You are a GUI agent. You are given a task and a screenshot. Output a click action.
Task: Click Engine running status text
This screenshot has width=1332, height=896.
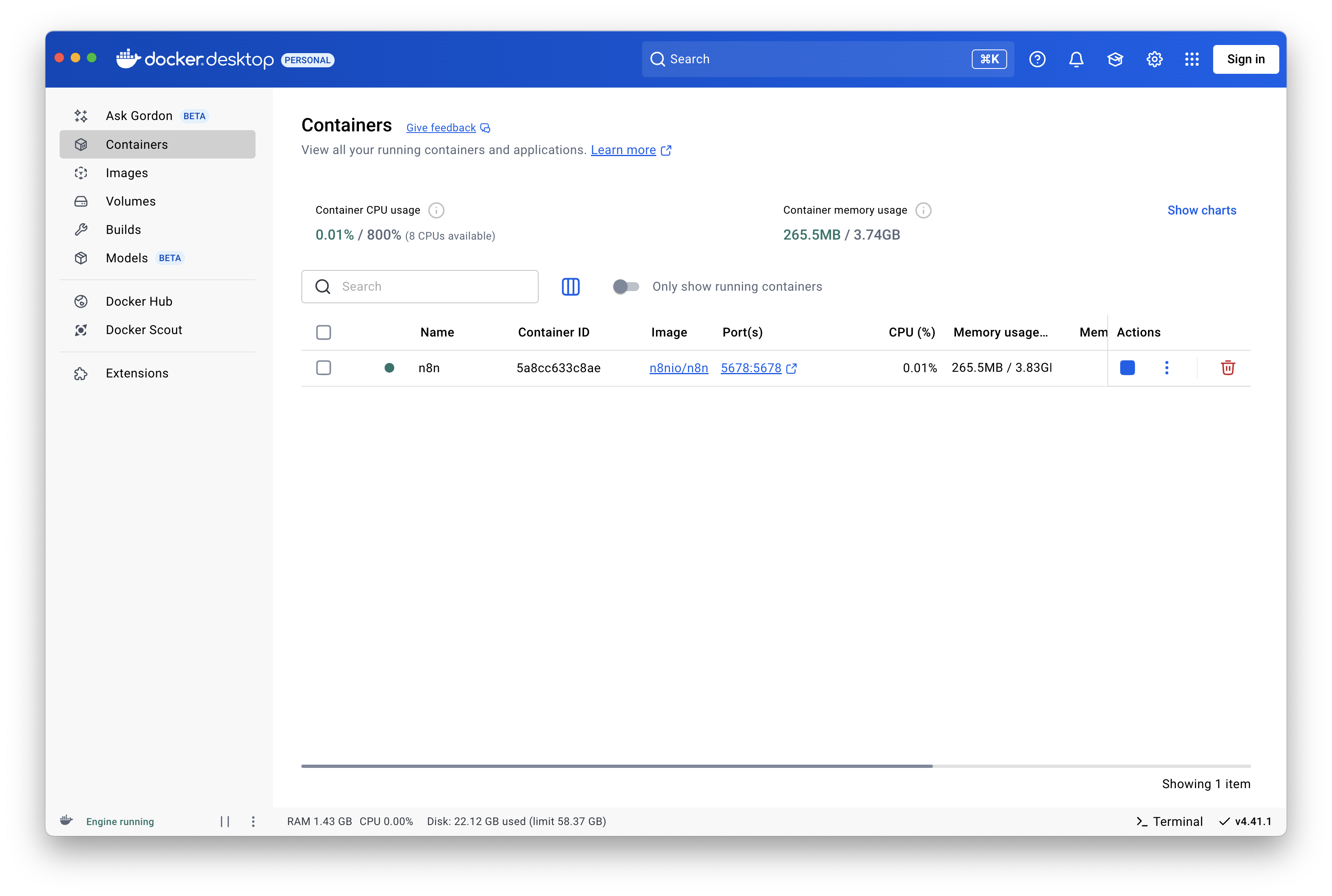120,822
